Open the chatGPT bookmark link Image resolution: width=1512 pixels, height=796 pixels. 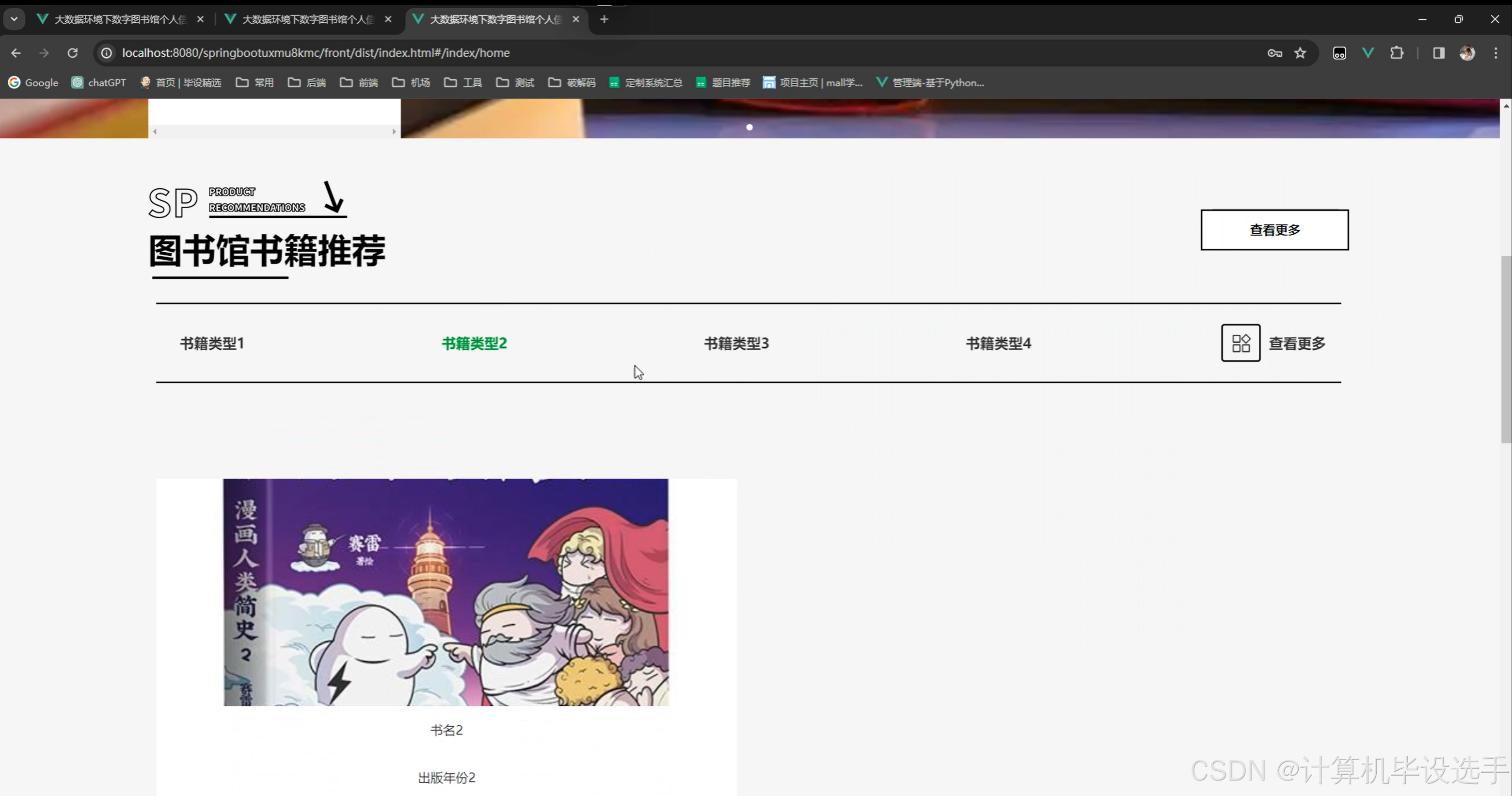pos(98,82)
